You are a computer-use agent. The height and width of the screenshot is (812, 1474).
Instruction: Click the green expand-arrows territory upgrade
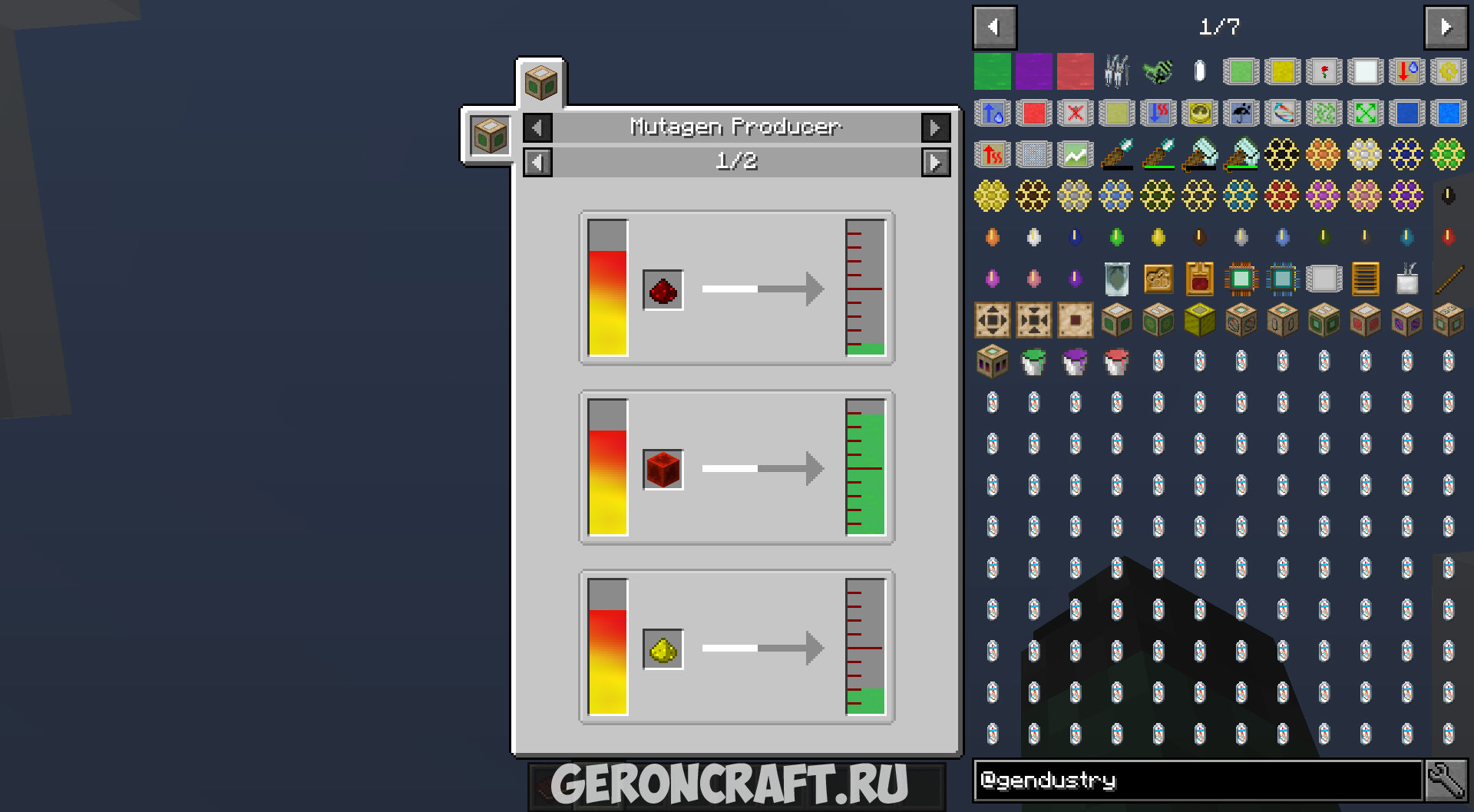tap(1365, 113)
